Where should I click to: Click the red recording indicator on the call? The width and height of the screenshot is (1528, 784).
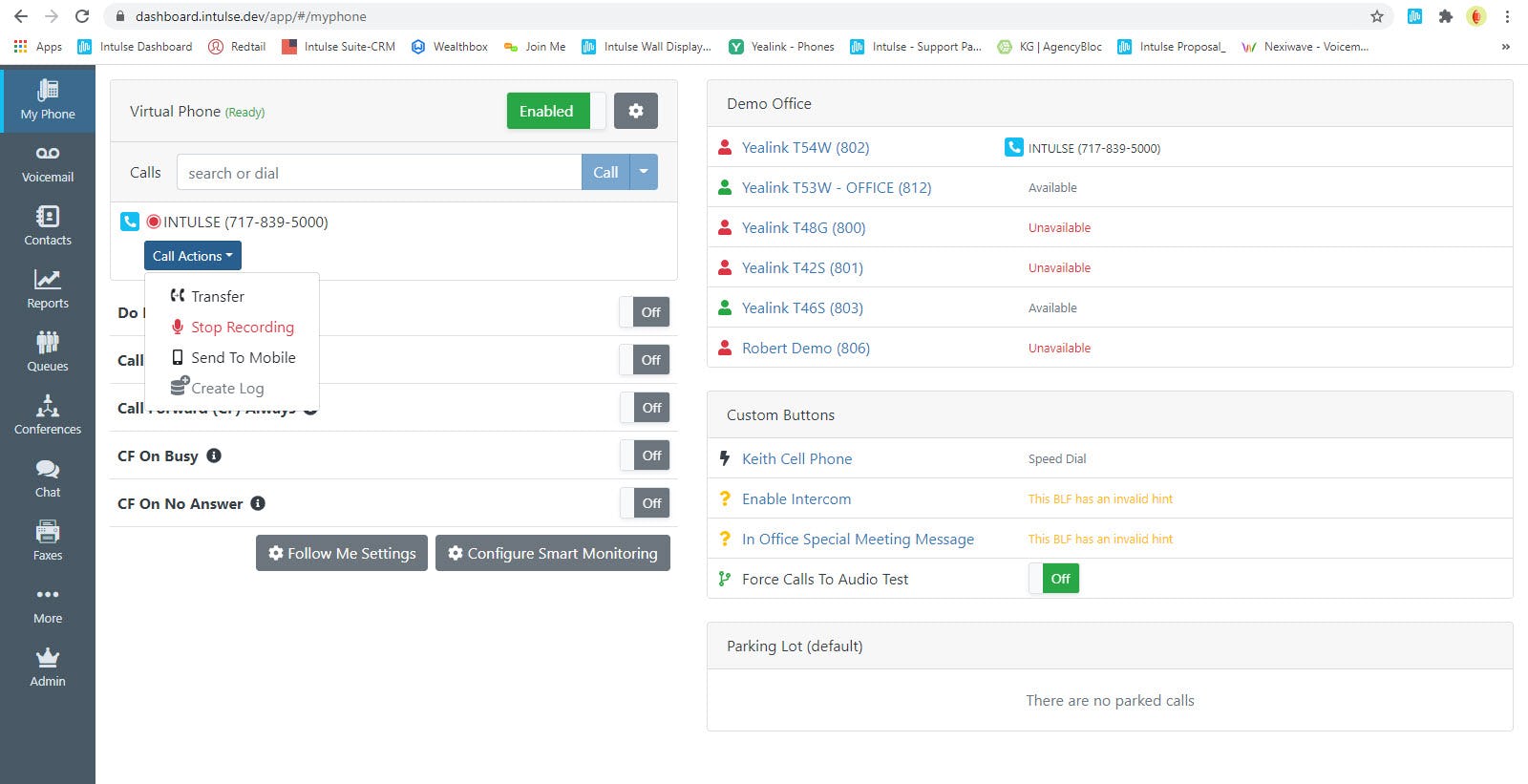click(154, 222)
